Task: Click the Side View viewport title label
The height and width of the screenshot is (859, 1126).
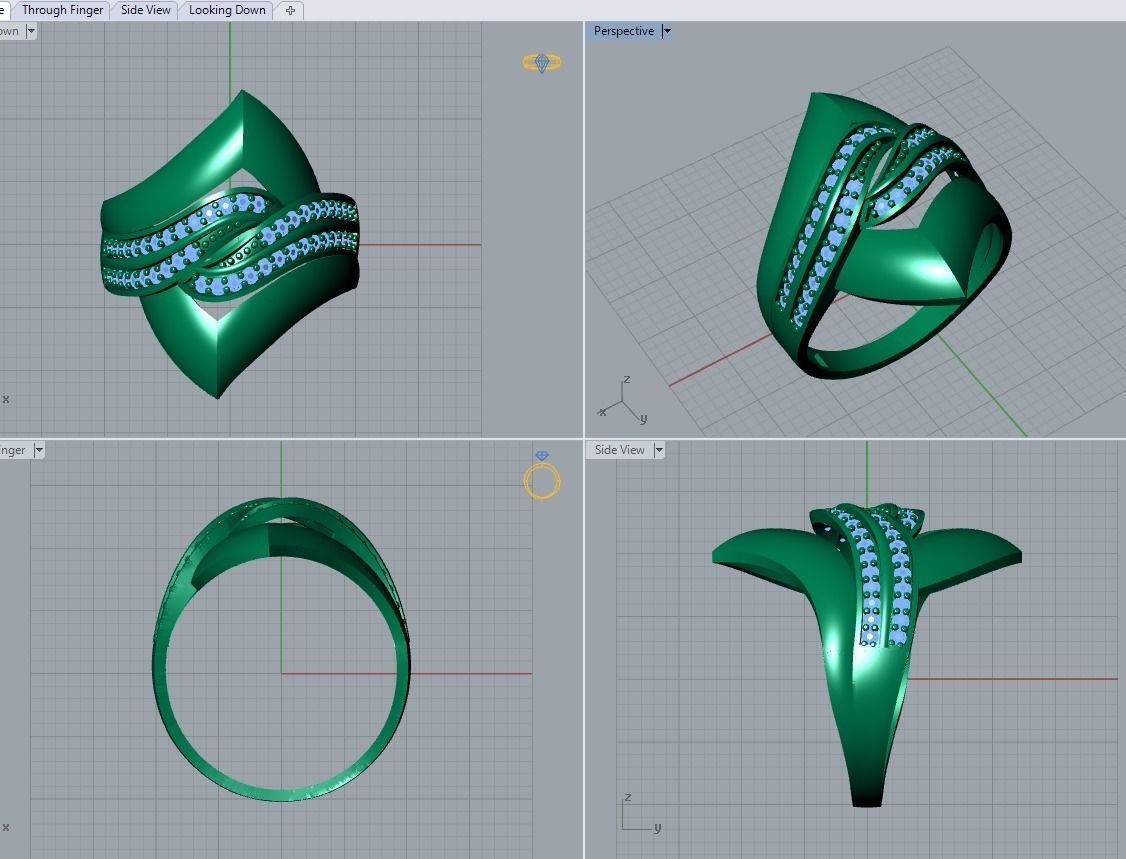Action: (x=619, y=450)
